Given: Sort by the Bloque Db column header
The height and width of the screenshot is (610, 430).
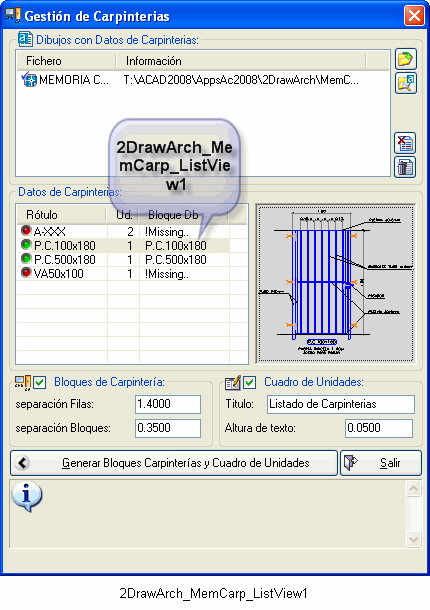Looking at the screenshot, I should [x=183, y=215].
